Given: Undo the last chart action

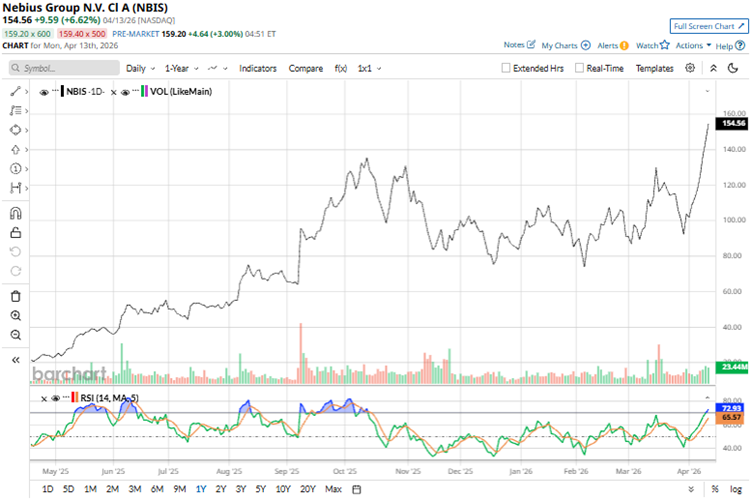Looking at the screenshot, I should 15,252.
